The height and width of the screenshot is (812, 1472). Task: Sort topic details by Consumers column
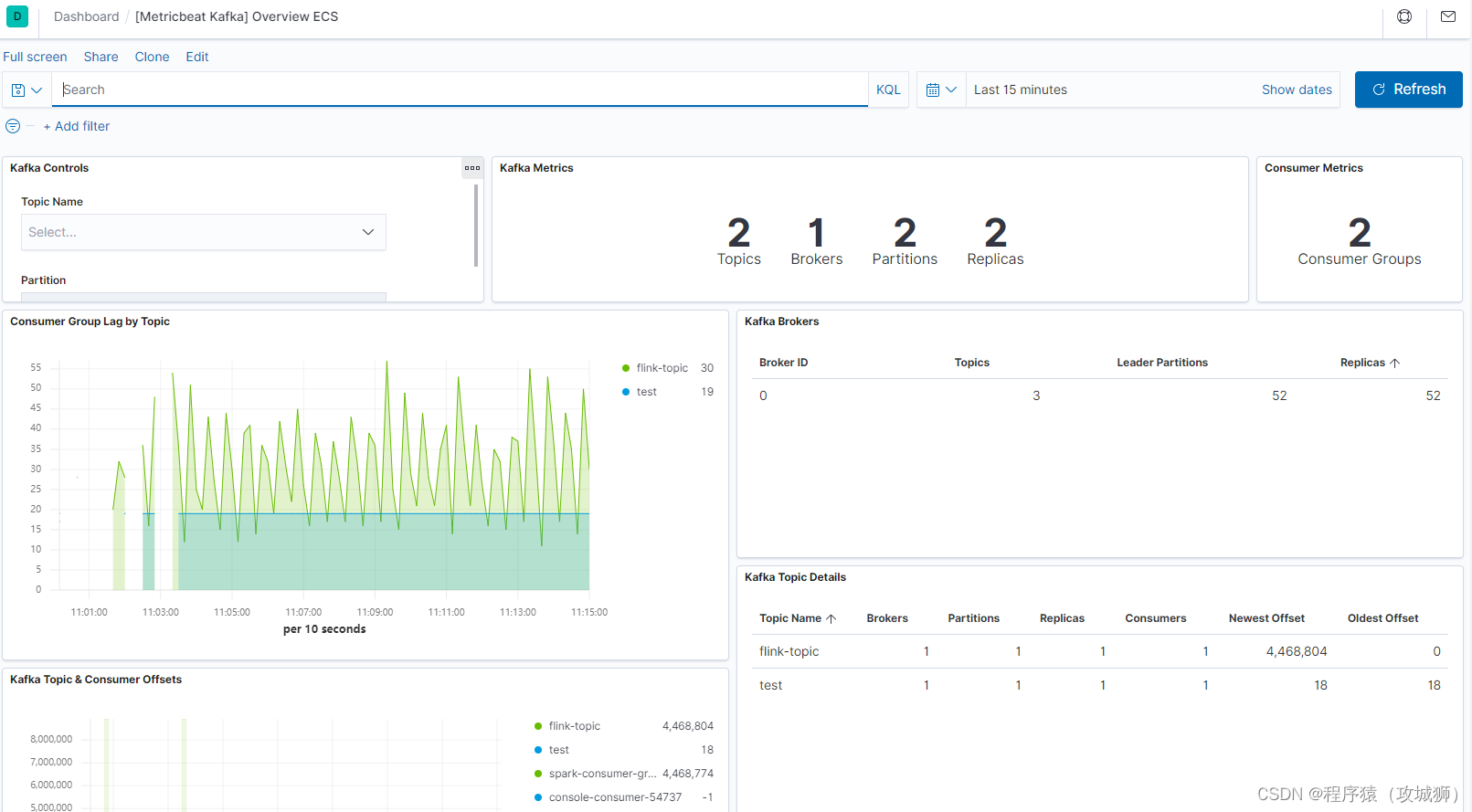coord(1155,618)
